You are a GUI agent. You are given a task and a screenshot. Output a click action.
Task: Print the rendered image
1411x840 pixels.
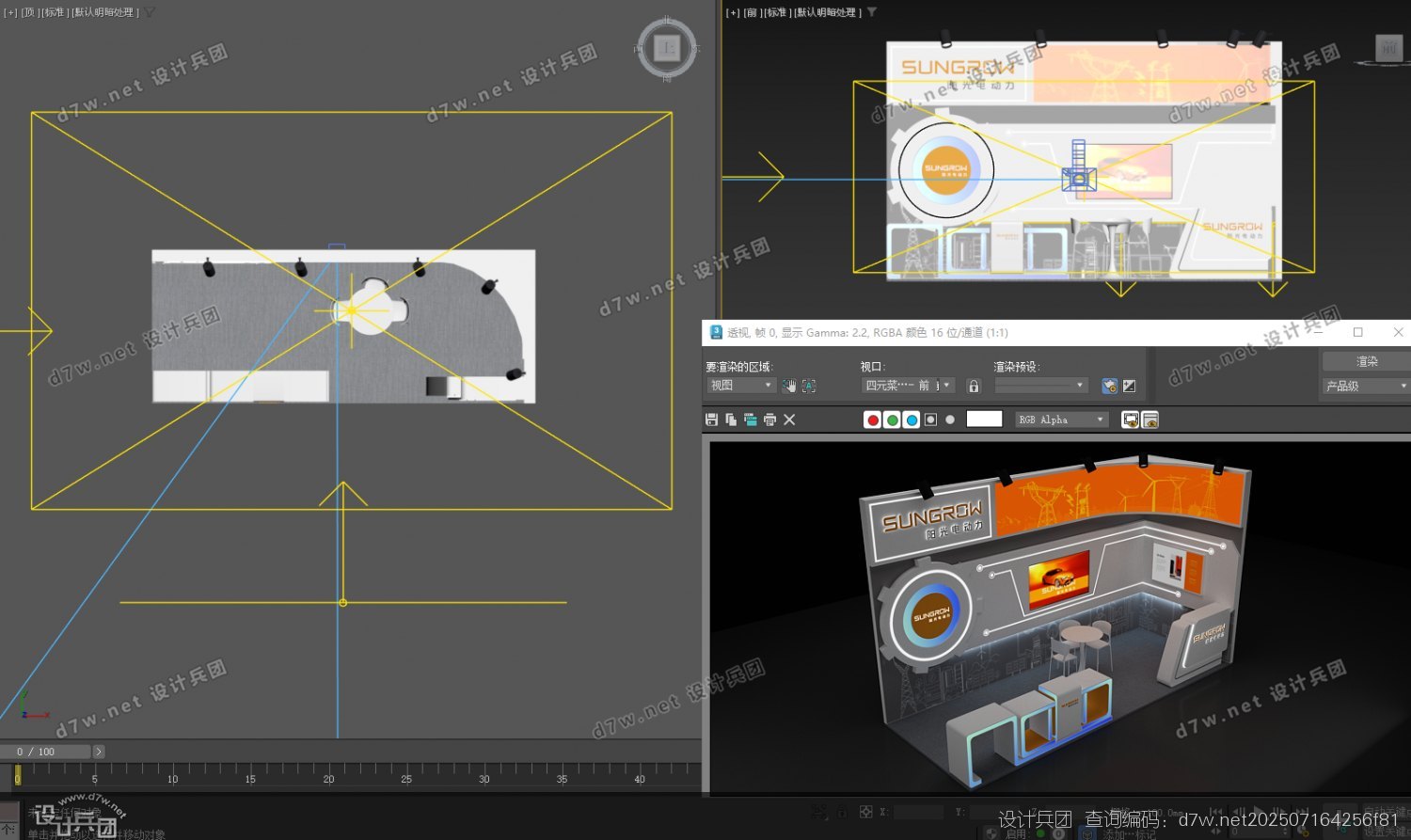pos(769,420)
